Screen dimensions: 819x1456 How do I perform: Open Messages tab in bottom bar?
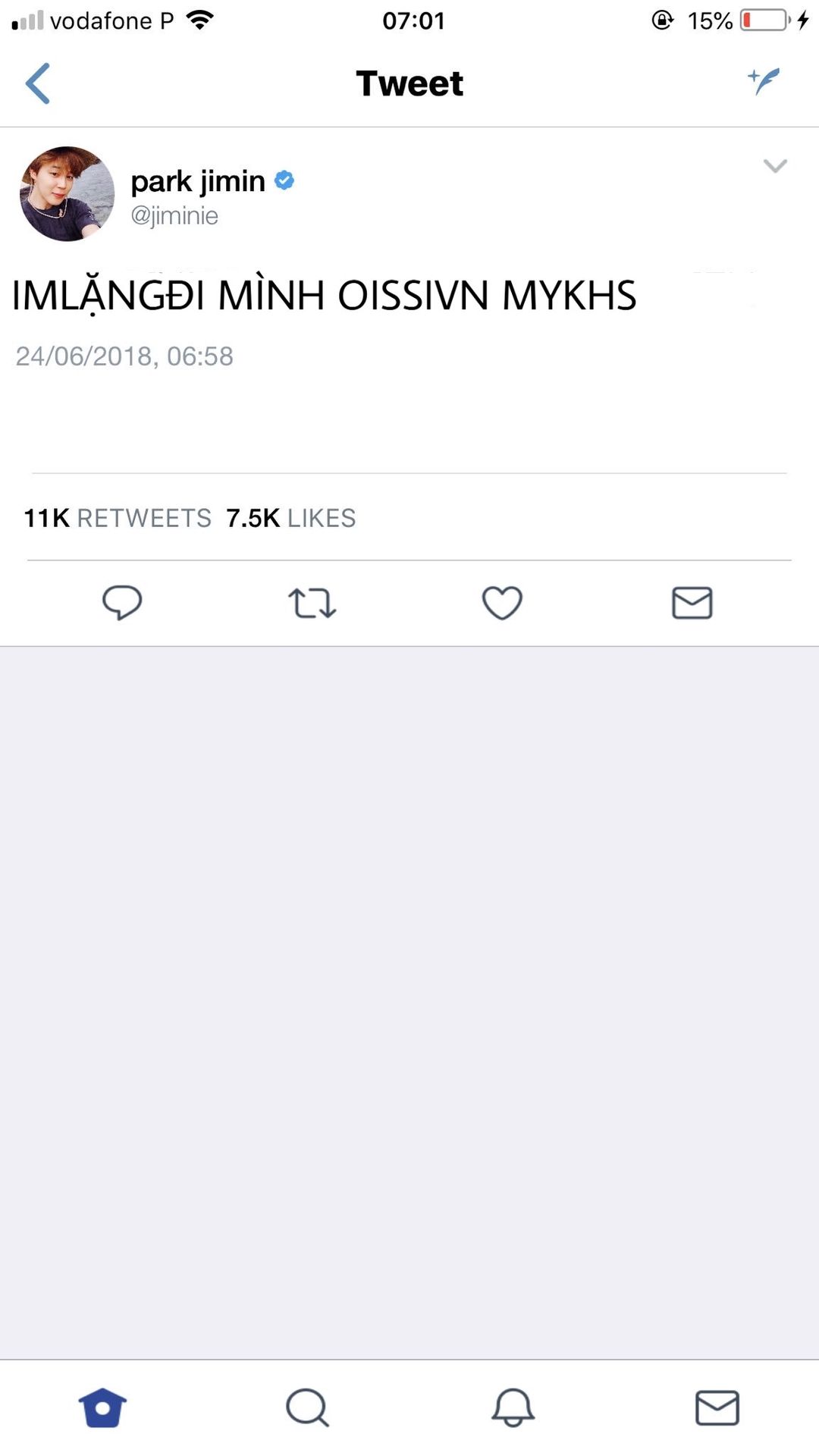717,1407
